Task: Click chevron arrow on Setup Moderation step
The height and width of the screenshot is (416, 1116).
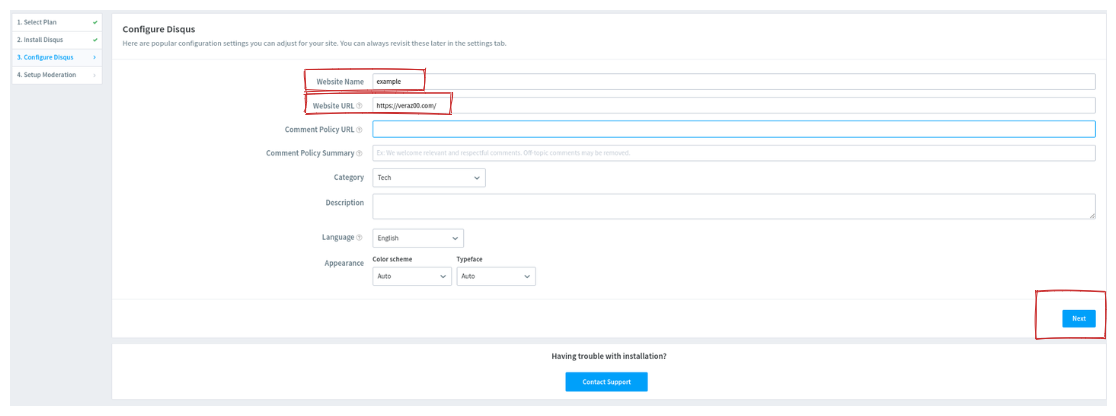Action: [95, 75]
